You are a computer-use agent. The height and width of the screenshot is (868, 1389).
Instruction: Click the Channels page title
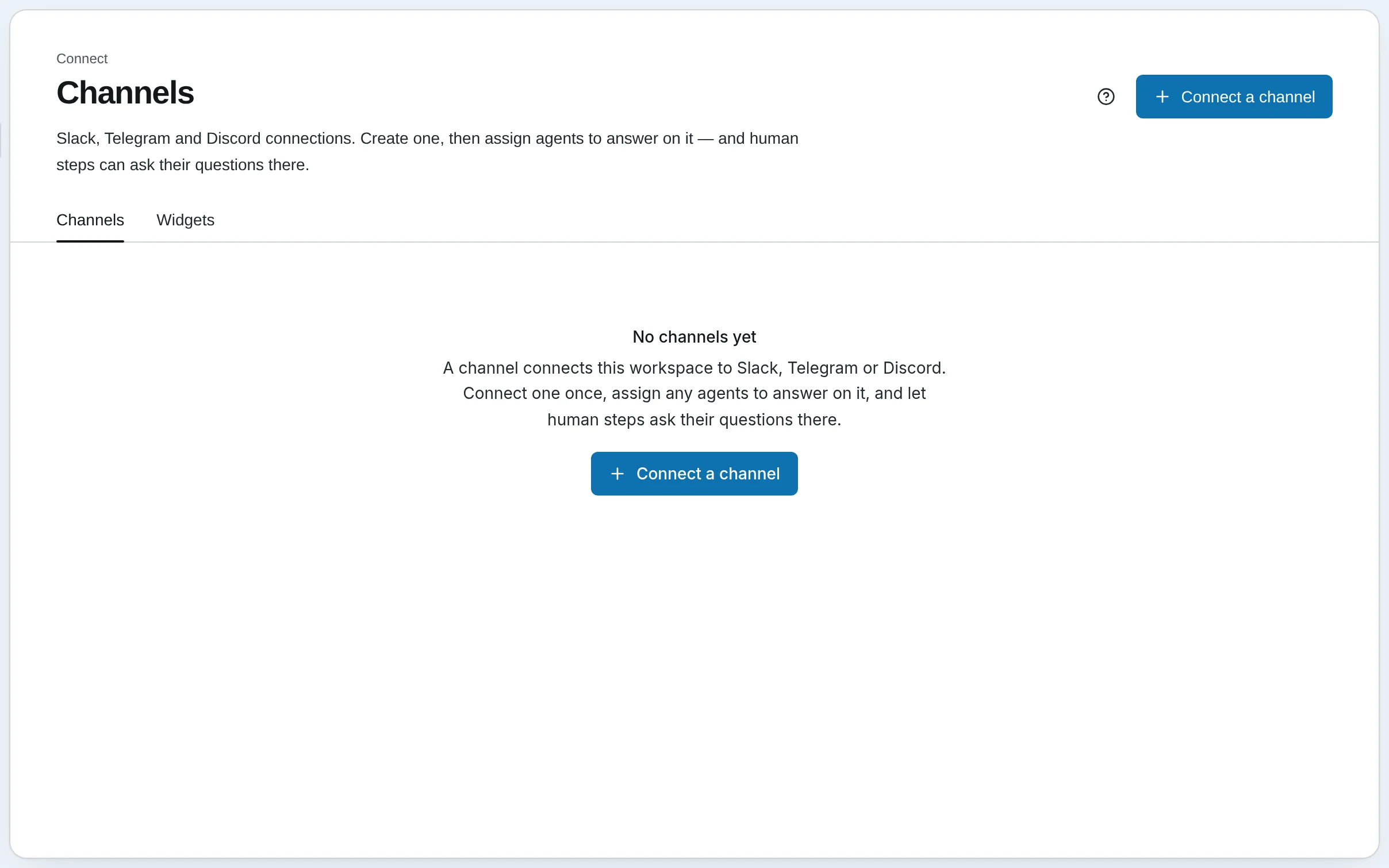(125, 93)
